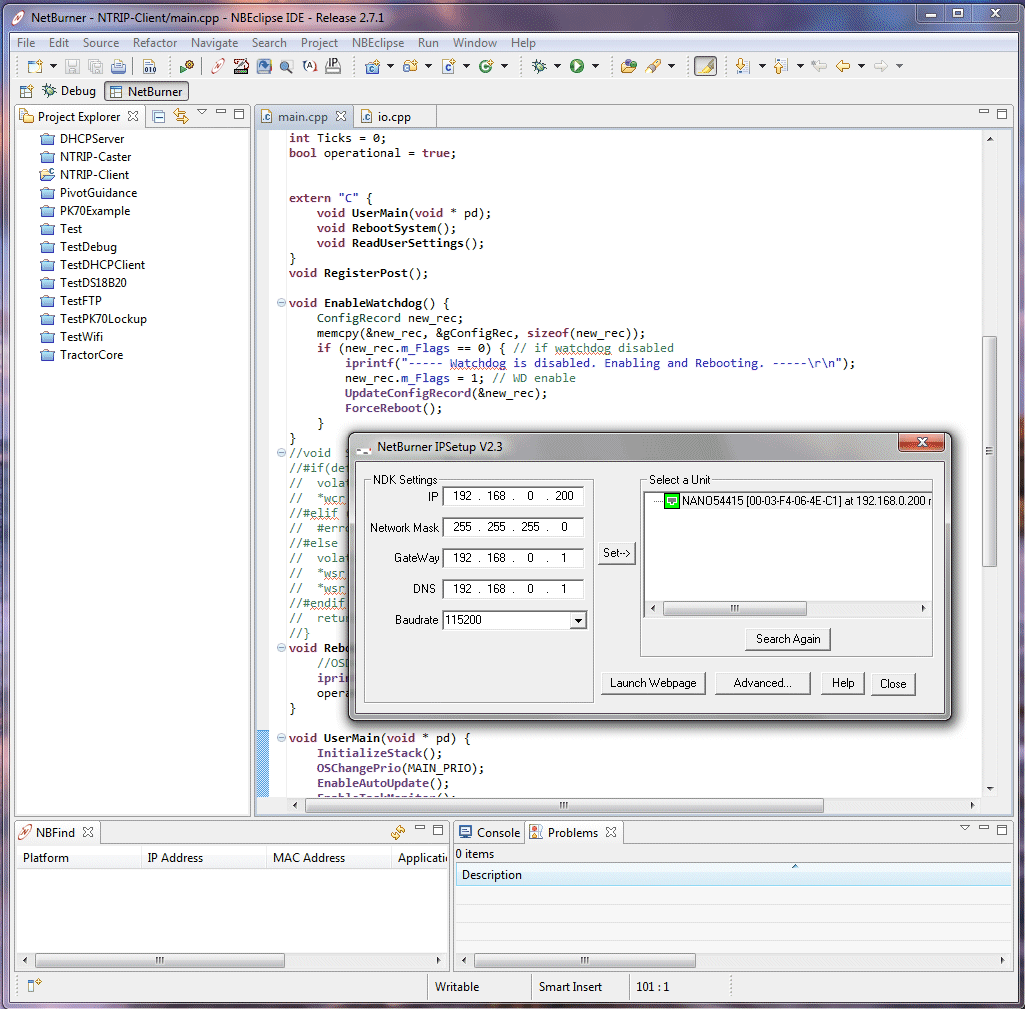The width and height of the screenshot is (1025, 1009).
Task: Click the green play-with-gear toolbar icon
Action: [x=187, y=66]
